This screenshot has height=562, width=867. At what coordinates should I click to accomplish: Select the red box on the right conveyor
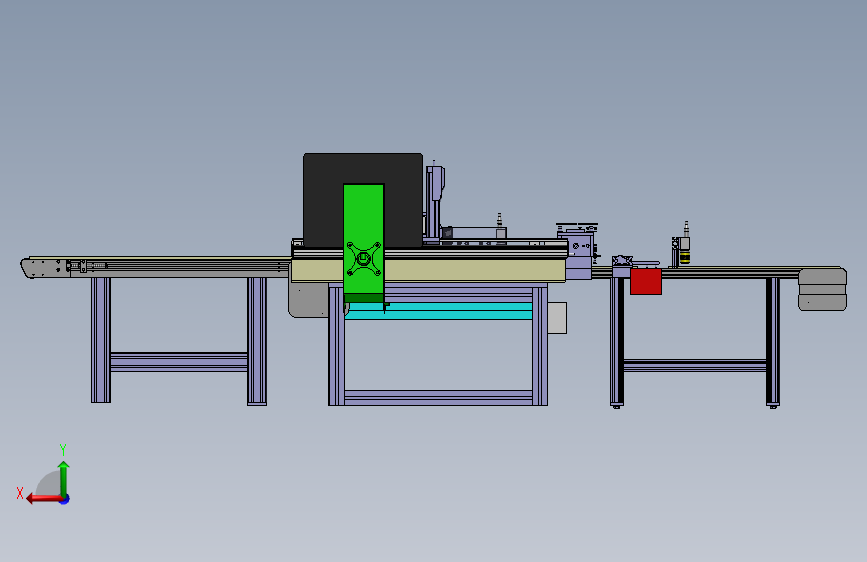[646, 282]
